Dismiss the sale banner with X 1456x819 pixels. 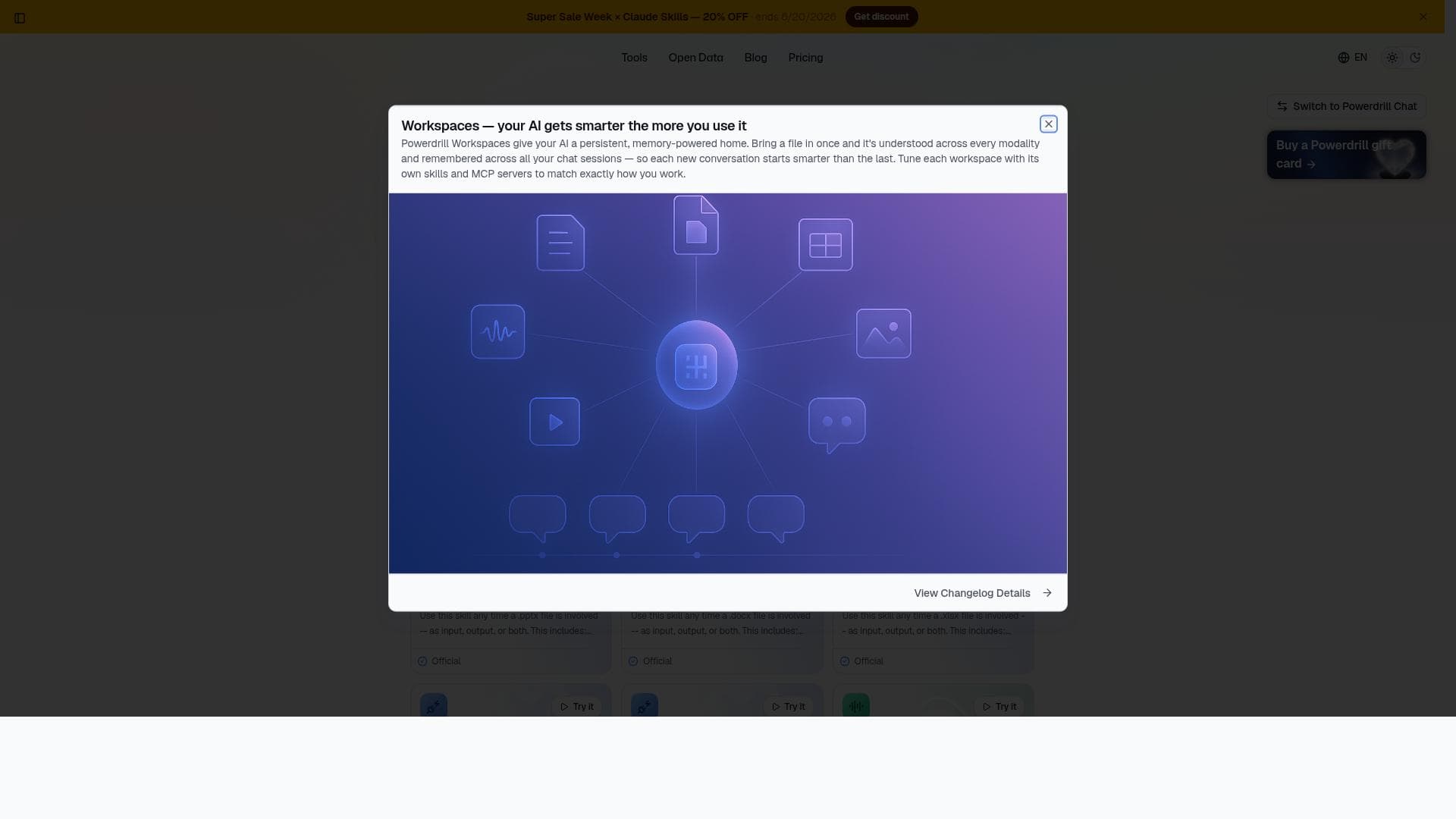(1423, 17)
